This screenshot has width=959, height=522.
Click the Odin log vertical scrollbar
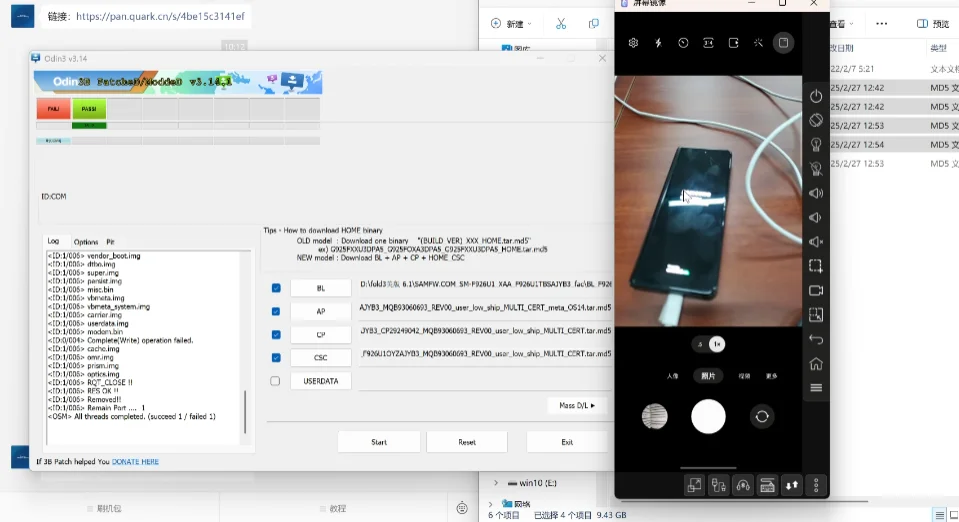pos(245,412)
